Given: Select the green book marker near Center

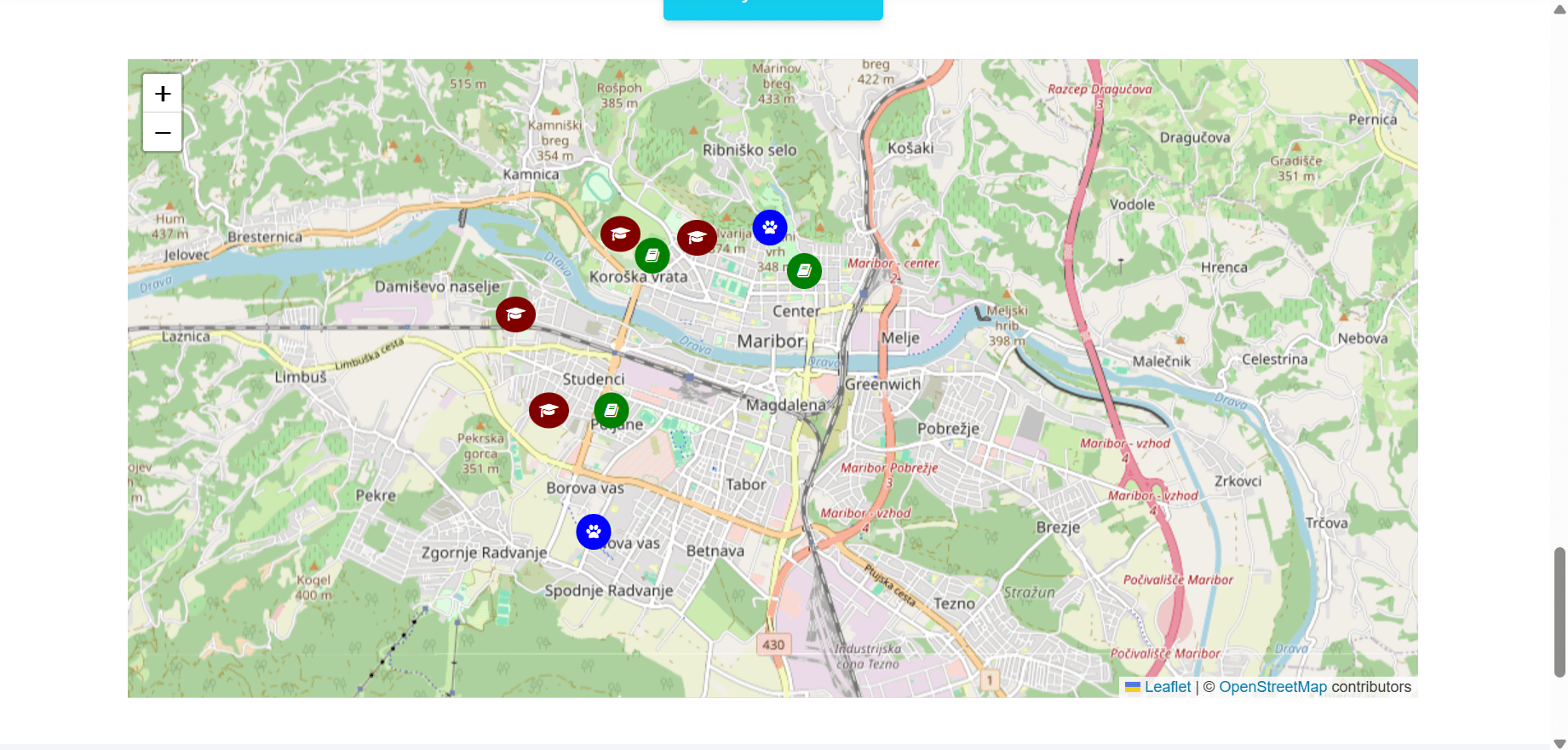Looking at the screenshot, I should point(804,271).
